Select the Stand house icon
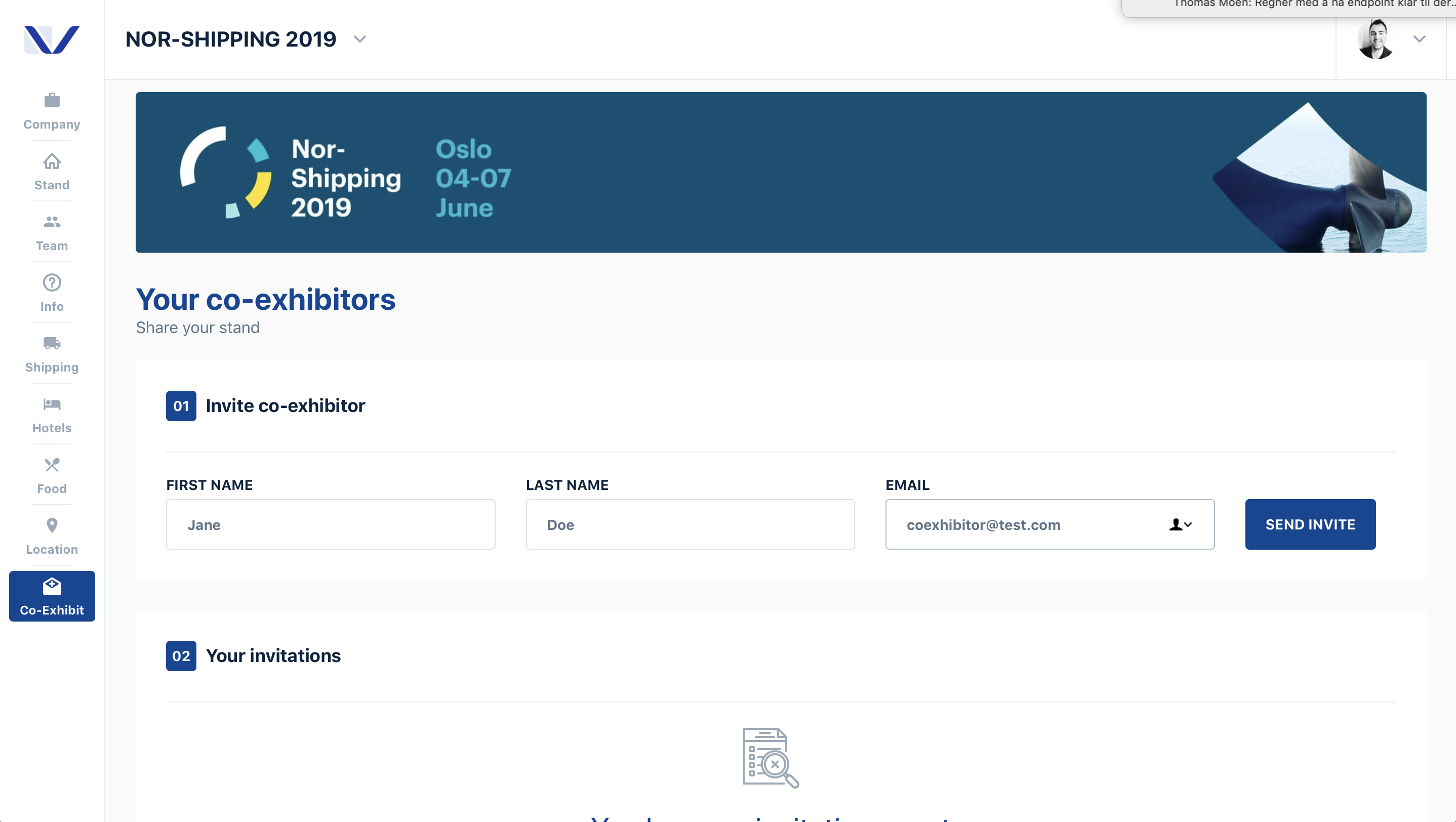The height and width of the screenshot is (822, 1456). [x=52, y=161]
